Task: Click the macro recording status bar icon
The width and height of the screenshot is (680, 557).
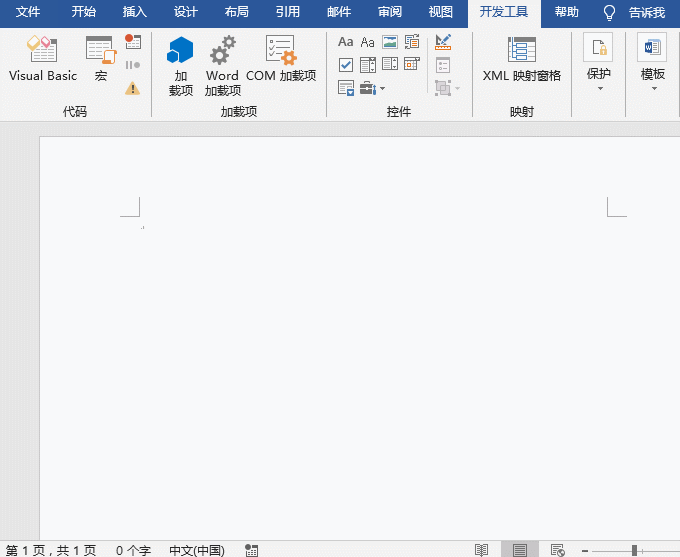Action: pos(252,550)
